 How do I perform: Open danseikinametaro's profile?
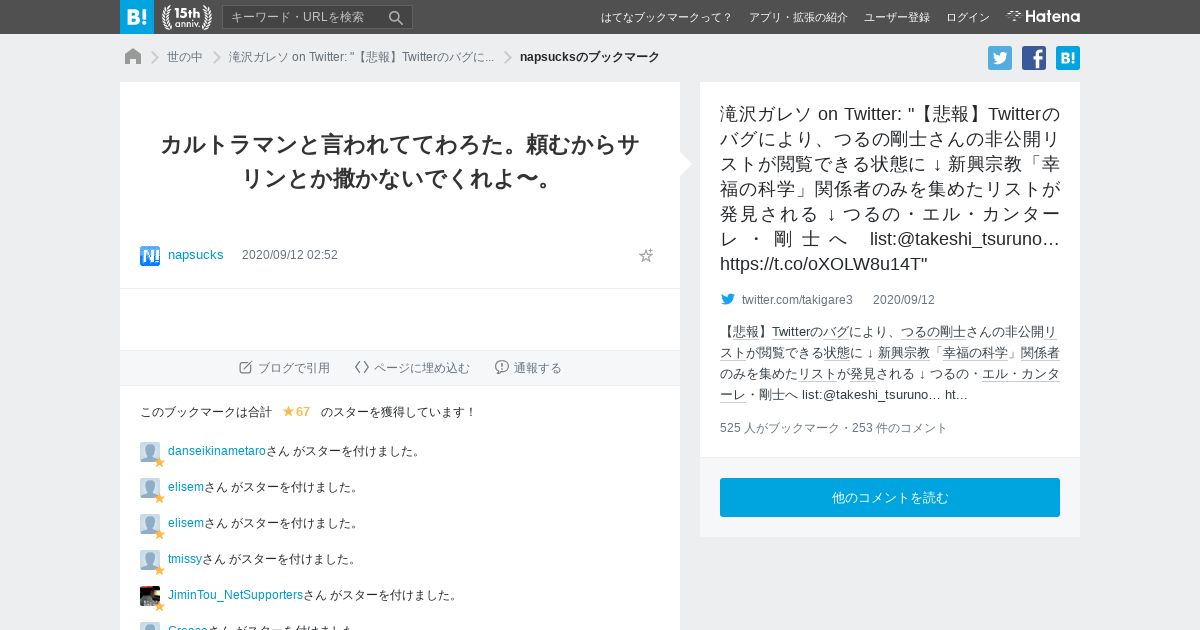217,451
